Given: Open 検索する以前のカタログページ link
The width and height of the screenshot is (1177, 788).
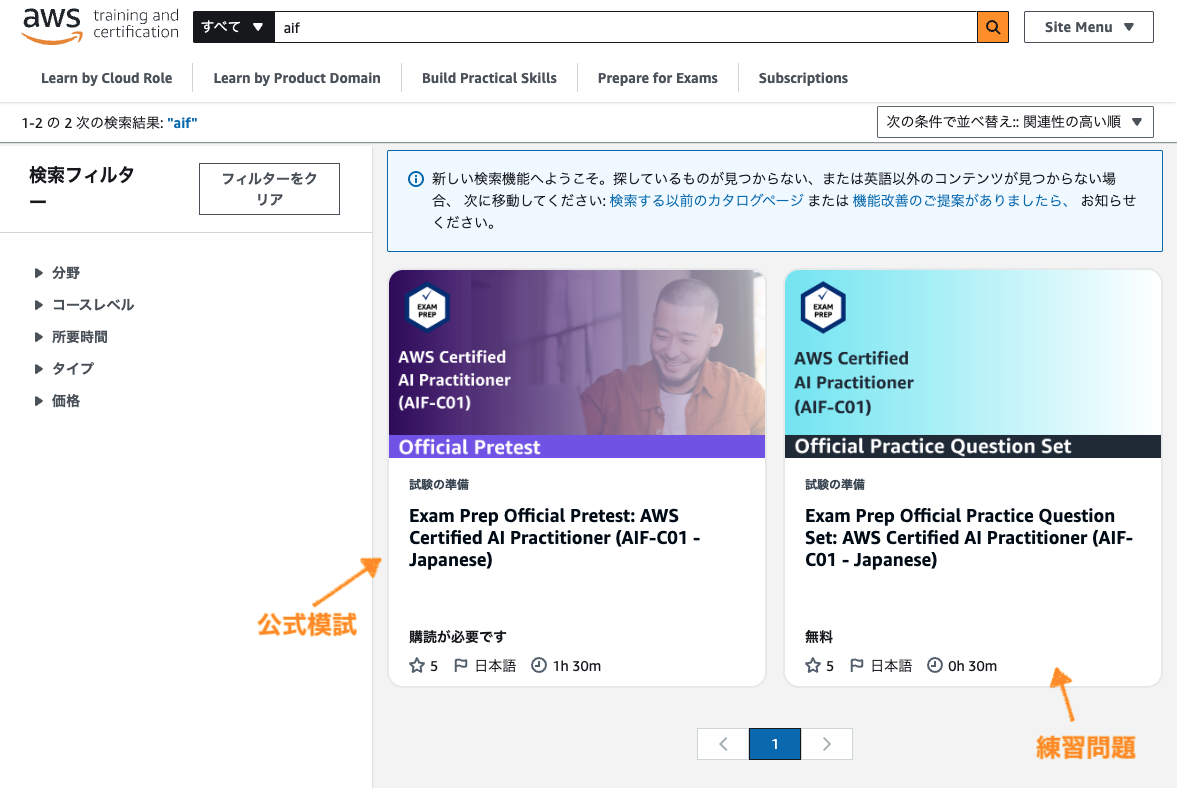Looking at the screenshot, I should [706, 200].
